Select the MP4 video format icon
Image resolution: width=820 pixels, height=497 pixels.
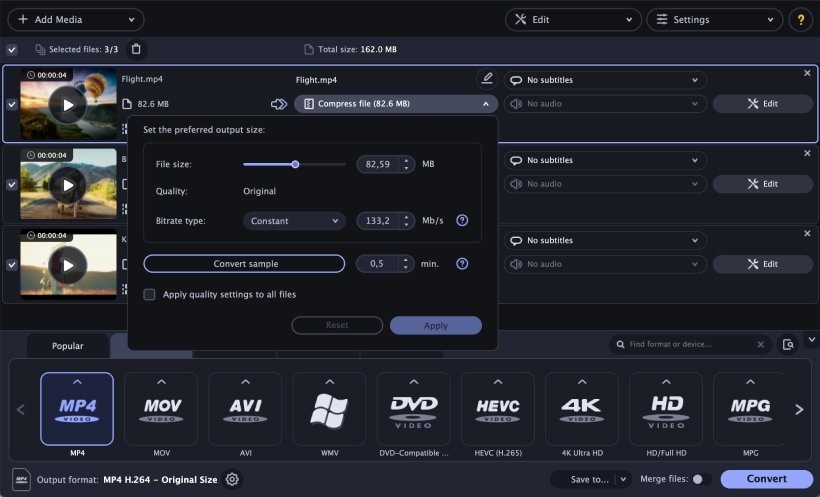(77, 409)
